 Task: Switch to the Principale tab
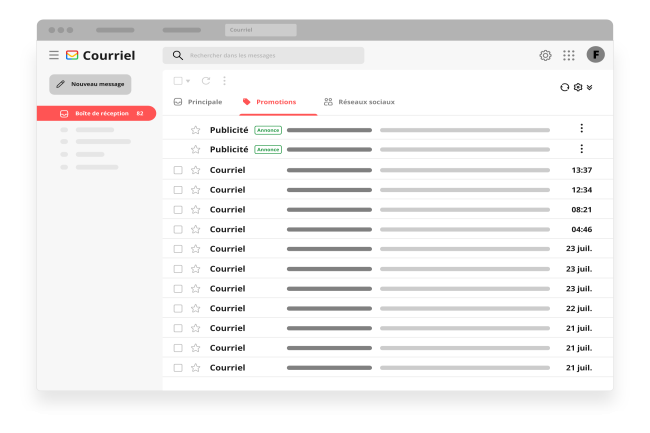tap(198, 102)
